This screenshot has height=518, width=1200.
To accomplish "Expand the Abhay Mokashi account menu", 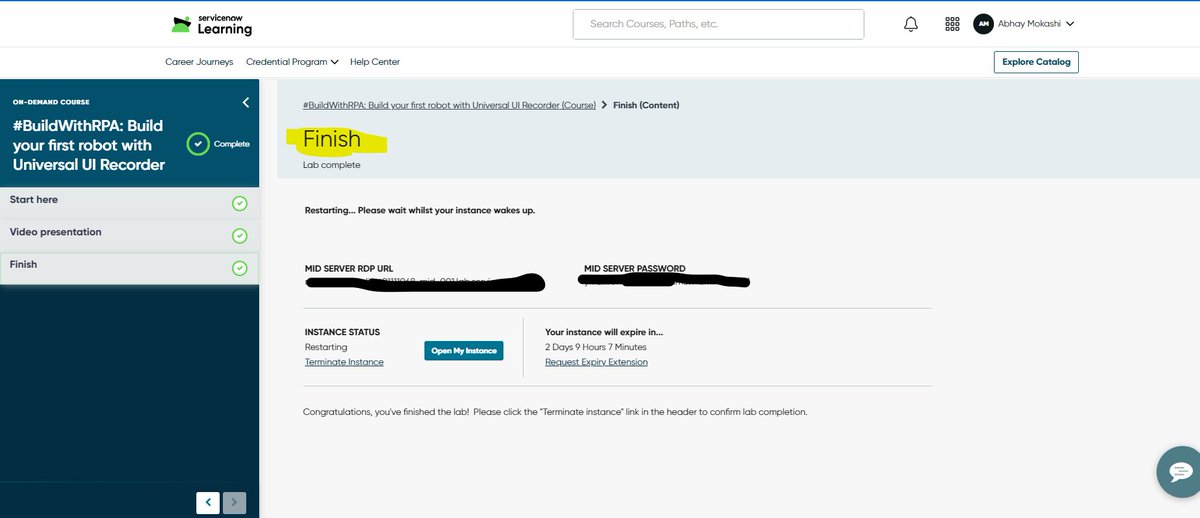I will pos(1037,24).
